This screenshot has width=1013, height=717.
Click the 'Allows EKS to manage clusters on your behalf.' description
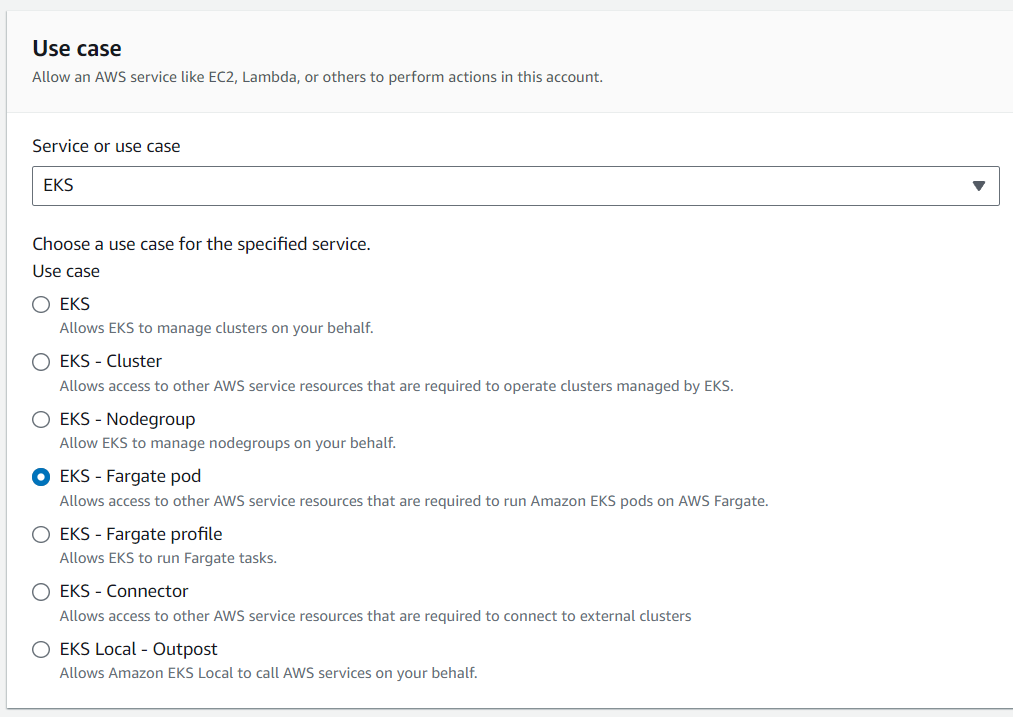pyautogui.click(x=216, y=328)
